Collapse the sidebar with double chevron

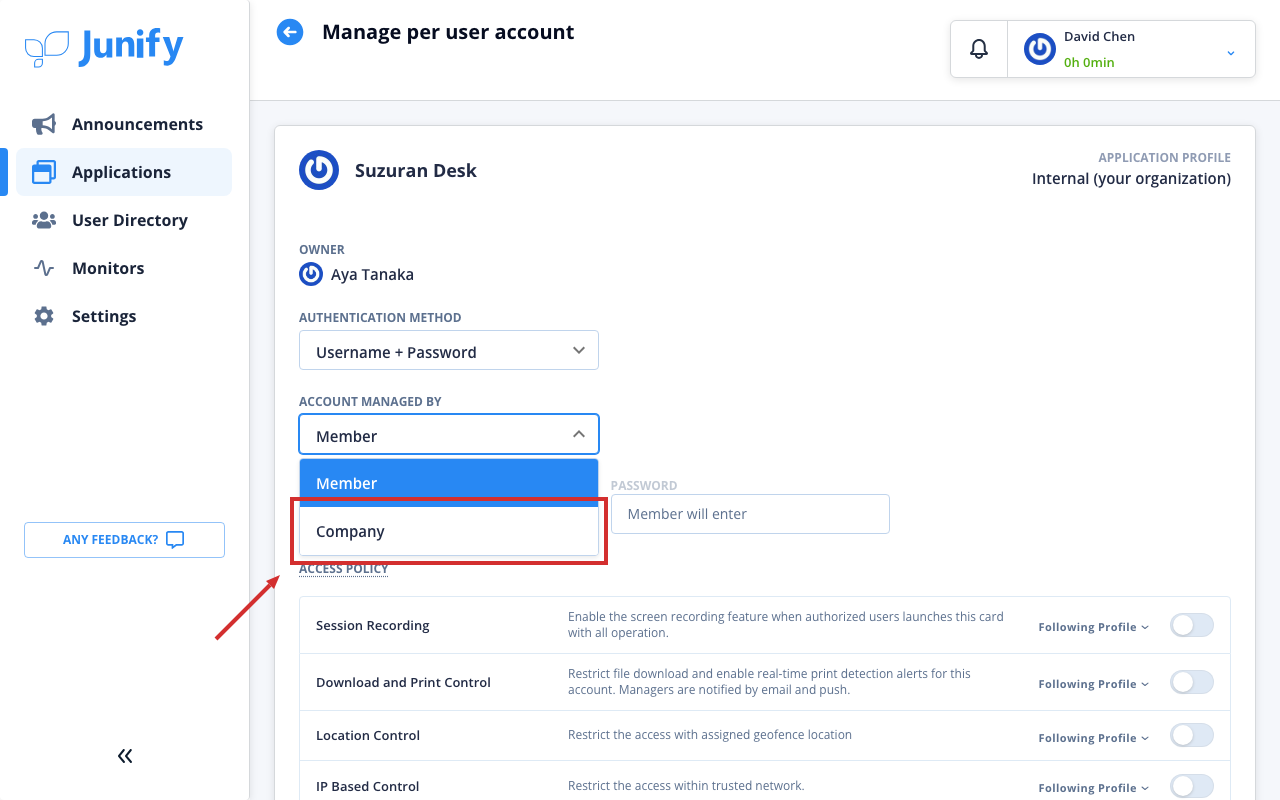tap(125, 756)
